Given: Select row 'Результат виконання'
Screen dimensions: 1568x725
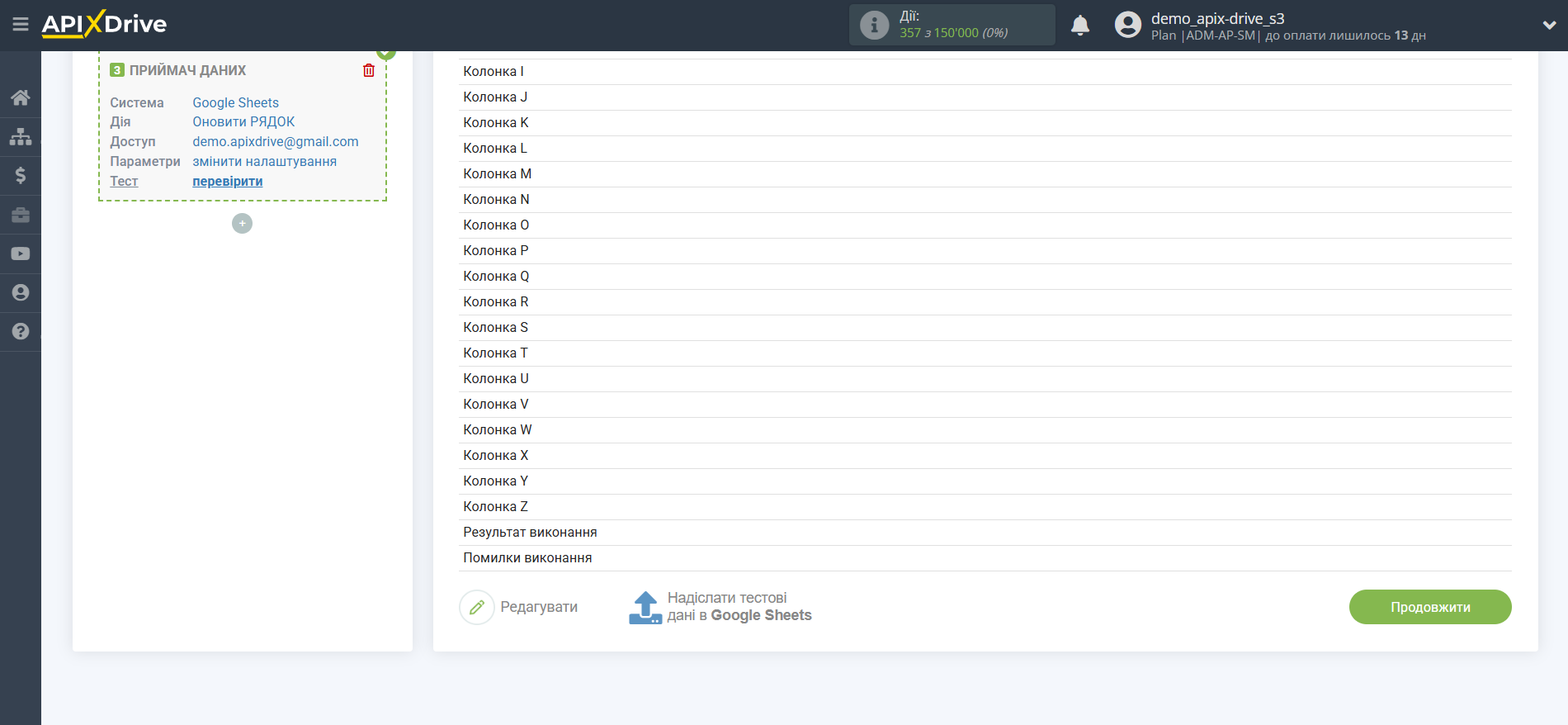Looking at the screenshot, I should 985,533.
